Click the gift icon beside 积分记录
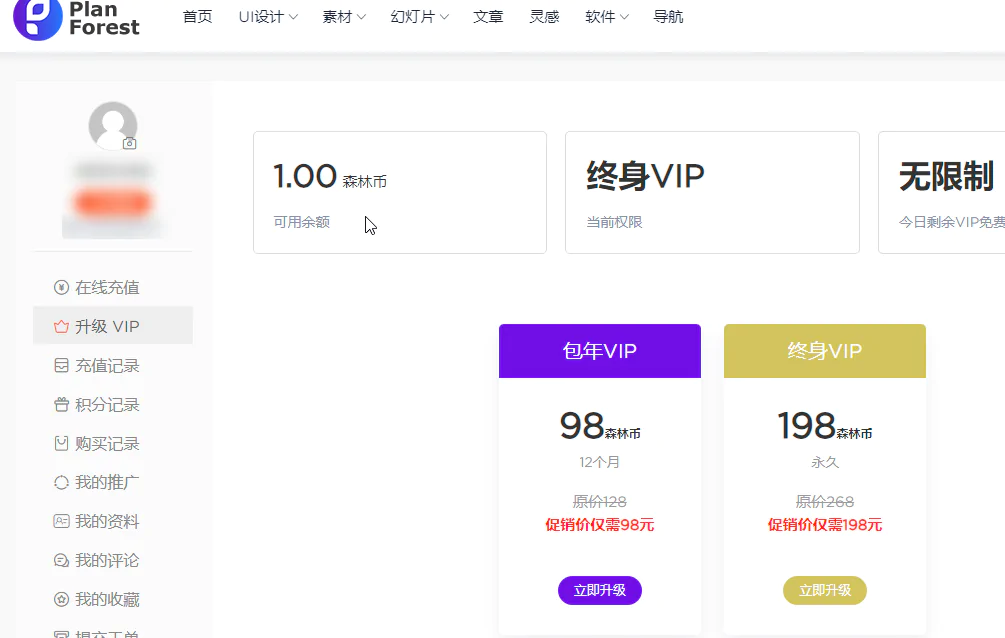Image resolution: width=1005 pixels, height=638 pixels. pos(61,405)
